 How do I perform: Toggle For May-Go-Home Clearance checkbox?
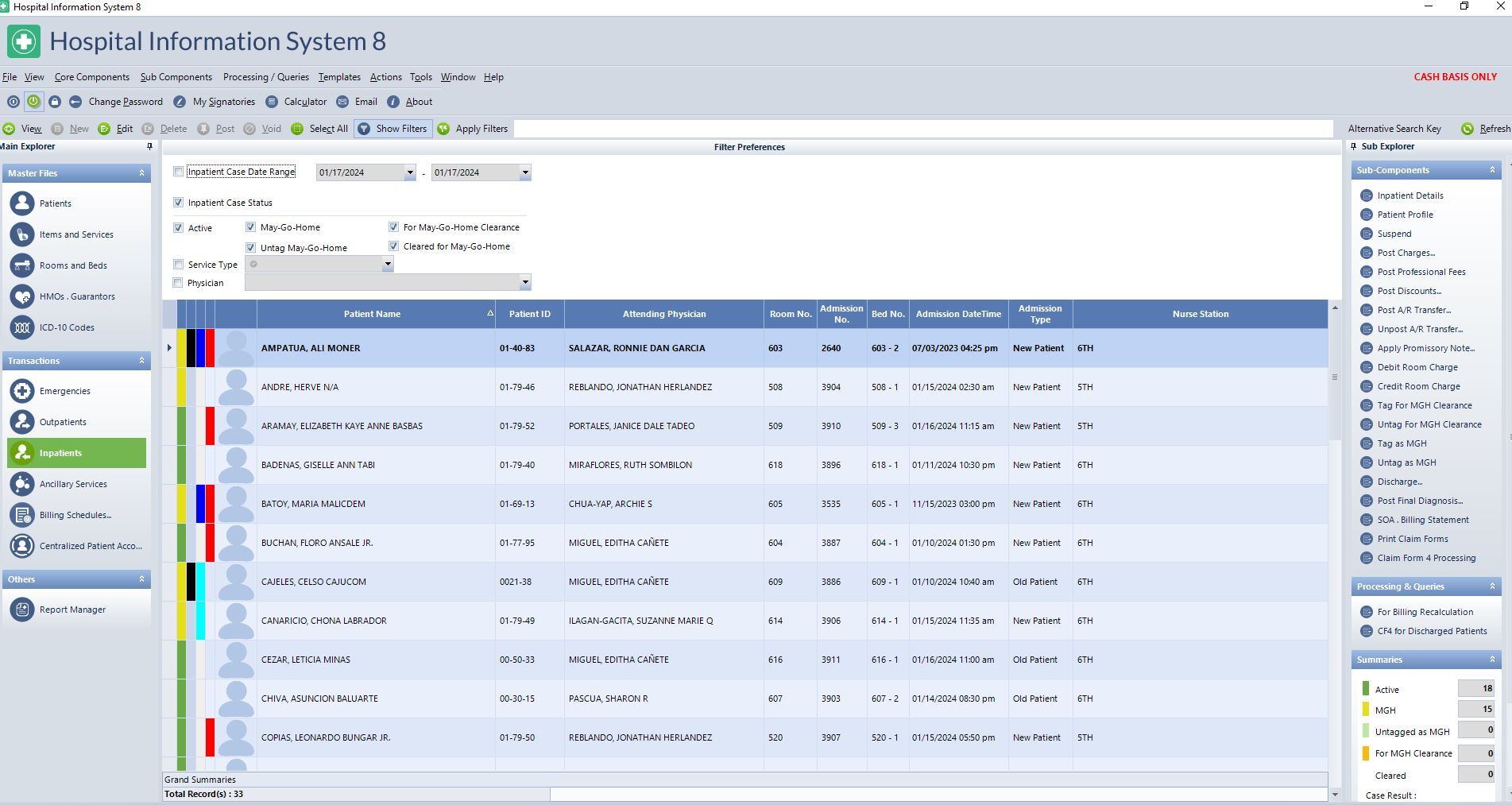click(x=394, y=227)
